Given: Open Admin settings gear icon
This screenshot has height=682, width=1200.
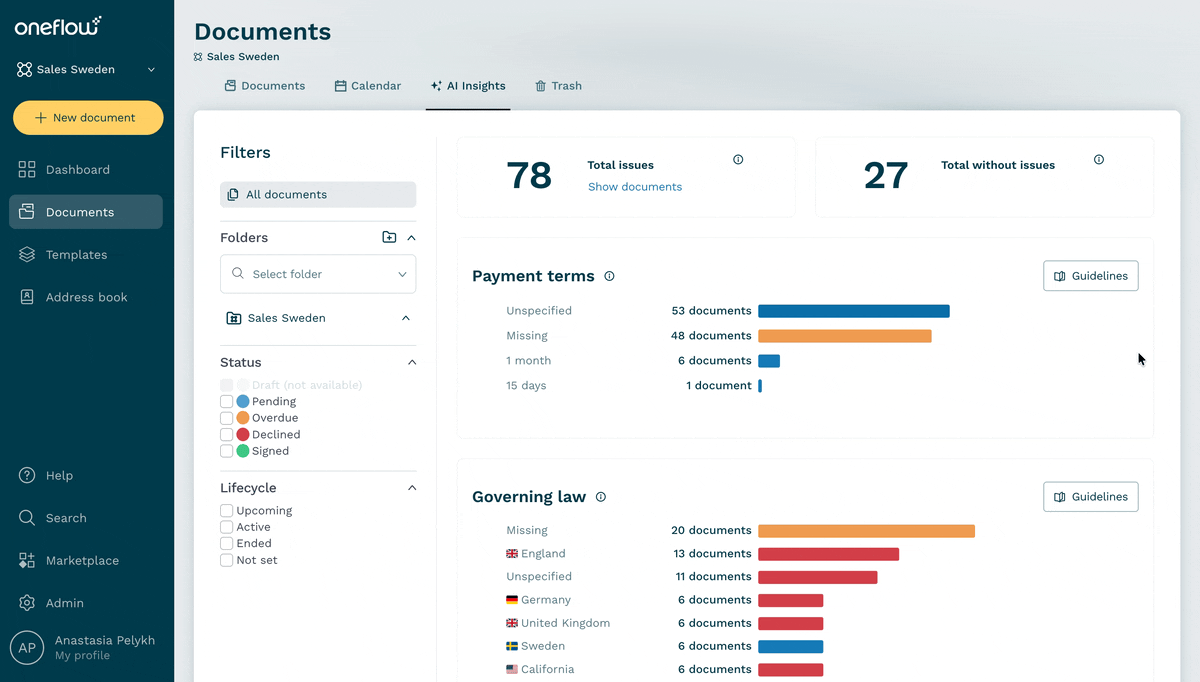Looking at the screenshot, I should [x=27, y=603].
